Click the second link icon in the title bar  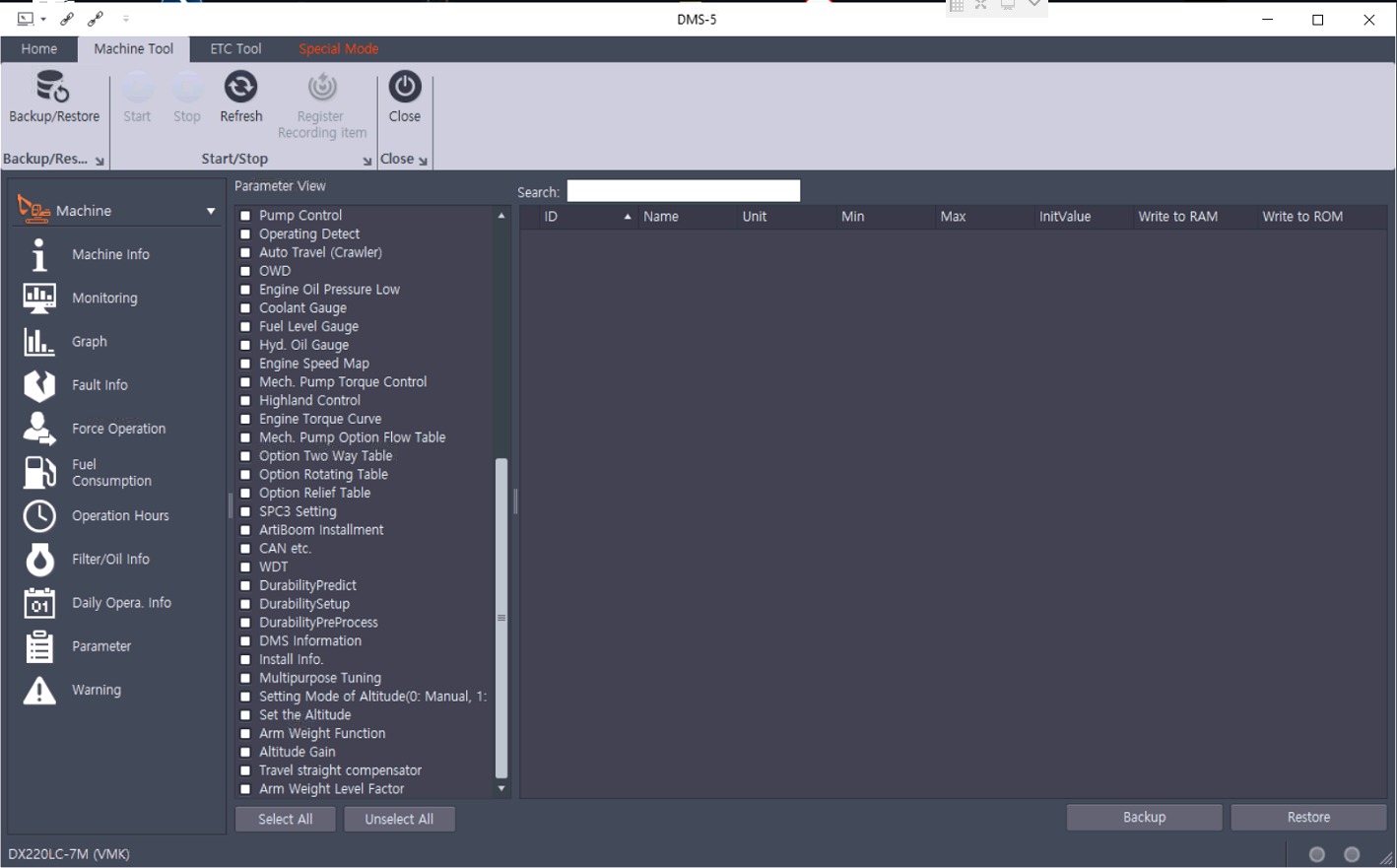pos(96,18)
